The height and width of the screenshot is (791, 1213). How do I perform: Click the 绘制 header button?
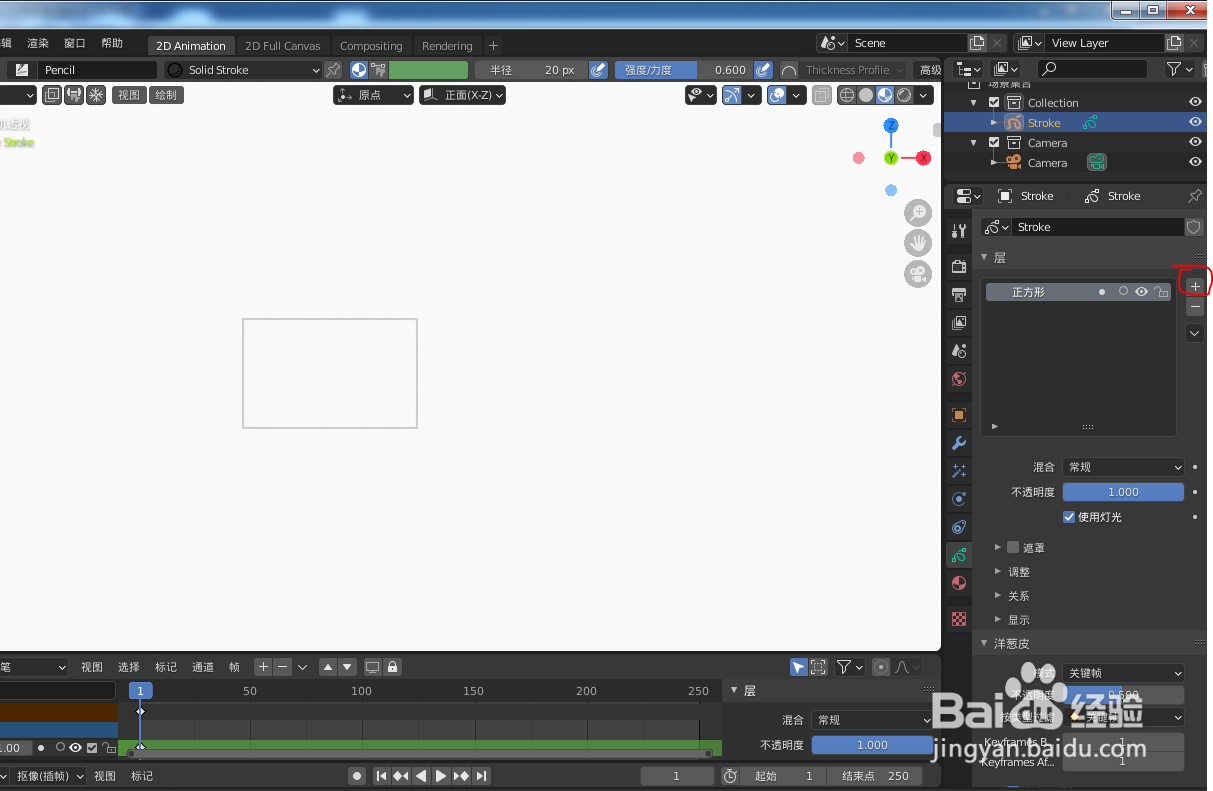(x=166, y=95)
